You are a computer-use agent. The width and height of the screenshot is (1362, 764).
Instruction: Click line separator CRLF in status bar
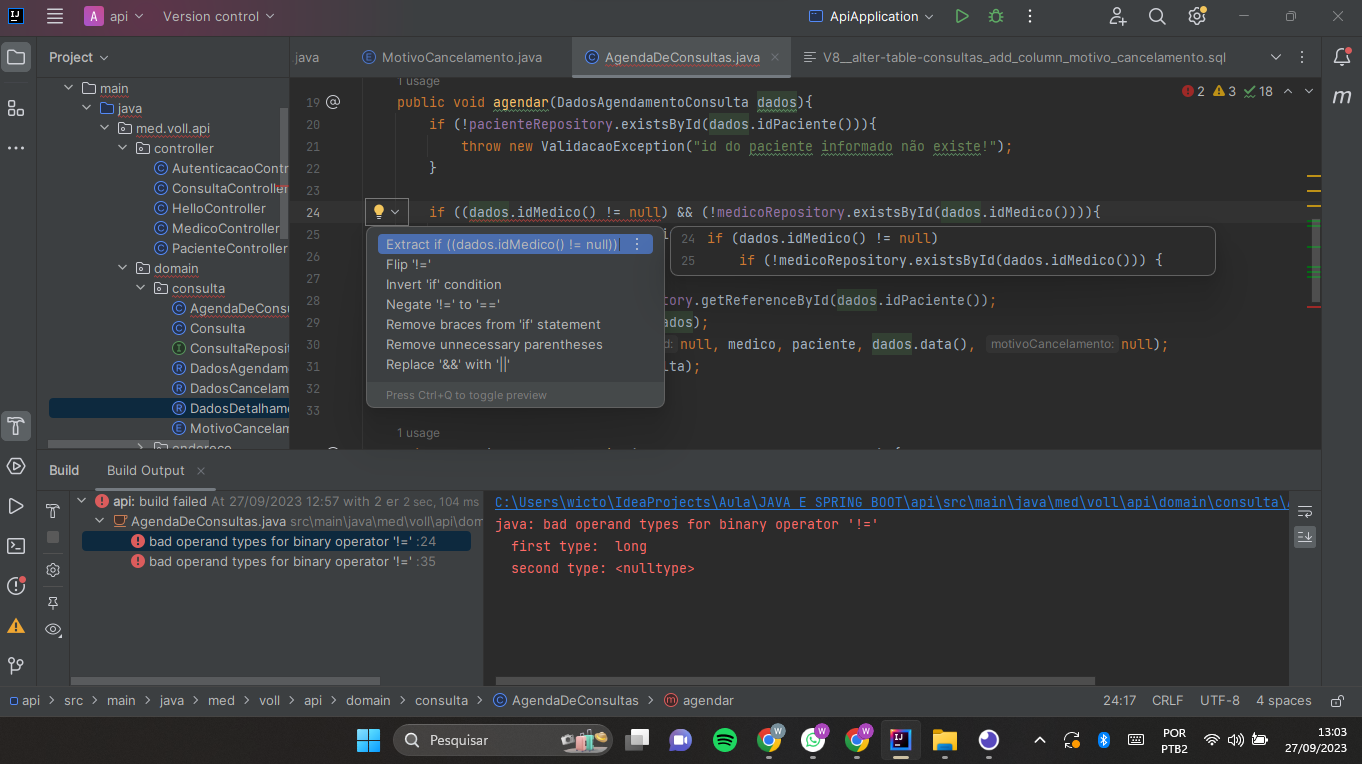pos(1167,701)
